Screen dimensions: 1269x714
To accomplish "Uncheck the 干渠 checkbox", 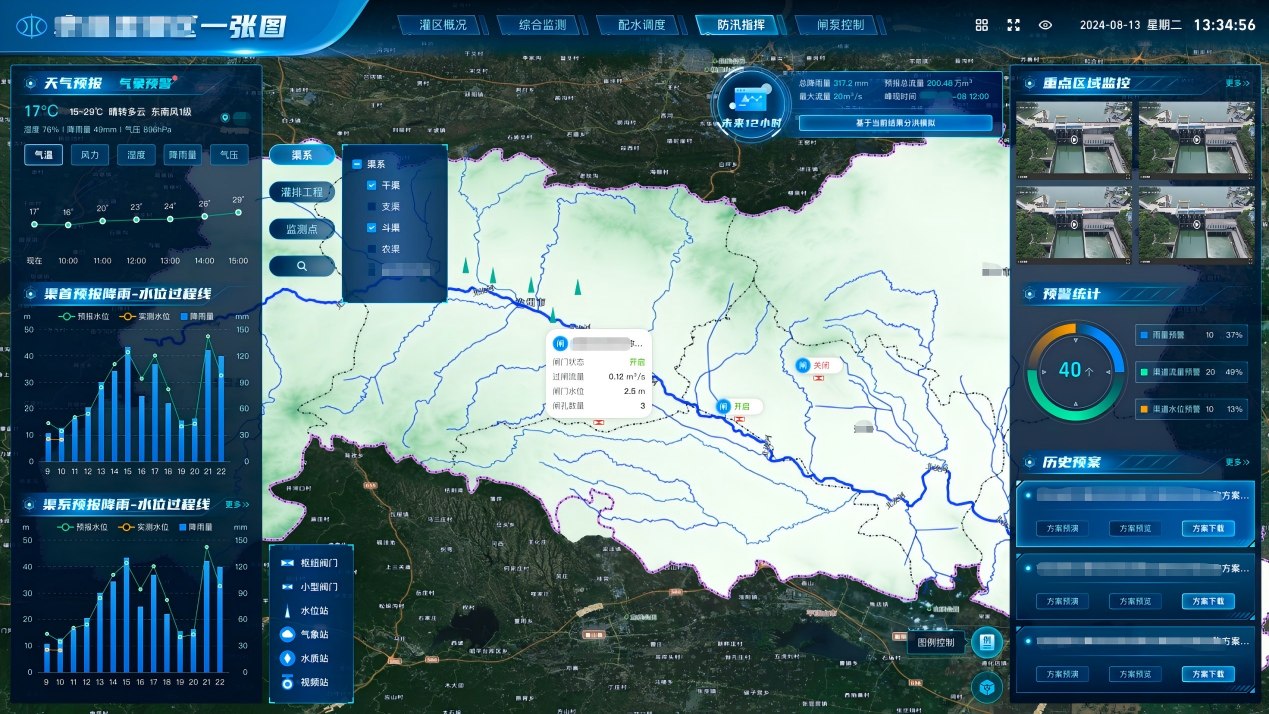I will (x=372, y=185).
